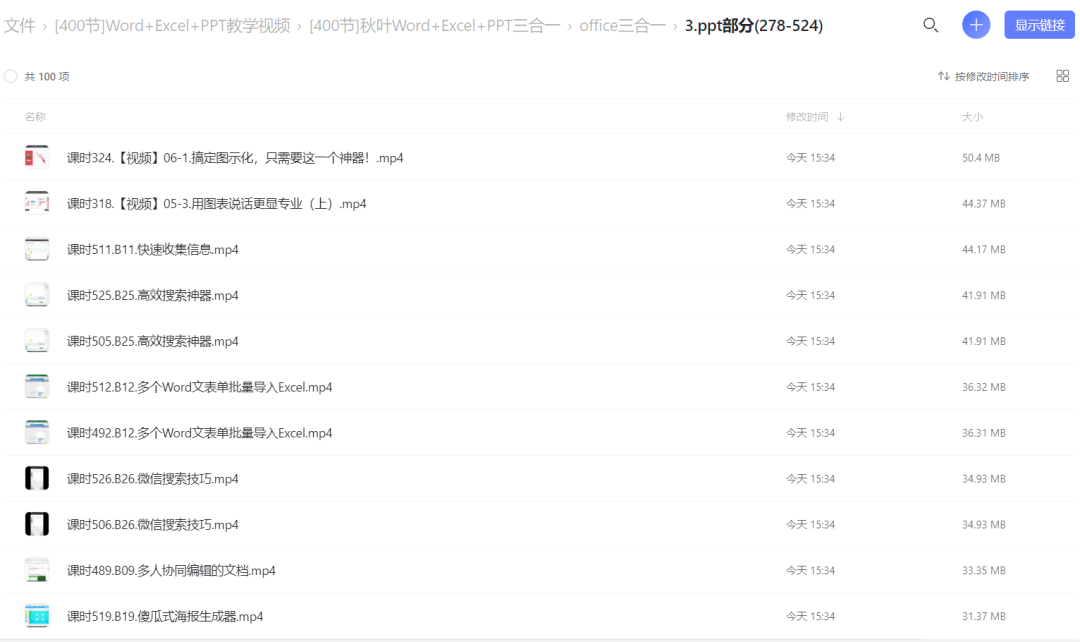The width and height of the screenshot is (1080, 642).
Task: Click file icon for 课时512 Word文表单批量导入Excel
Action: click(x=37, y=386)
